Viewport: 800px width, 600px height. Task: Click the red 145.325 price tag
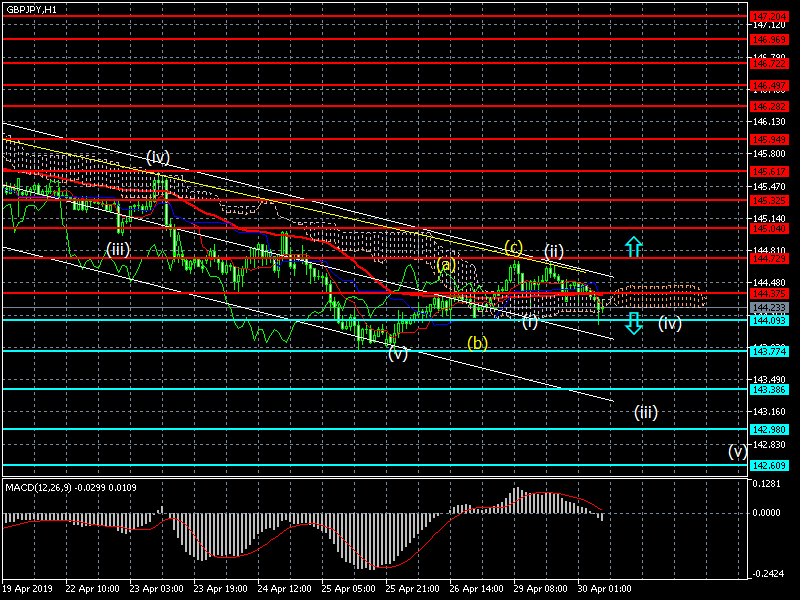click(769, 200)
